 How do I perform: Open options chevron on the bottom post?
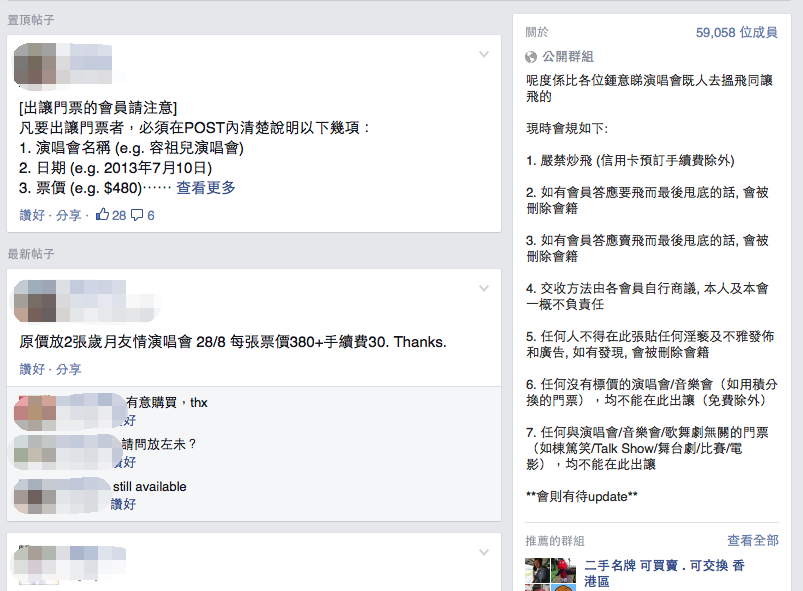tap(484, 552)
